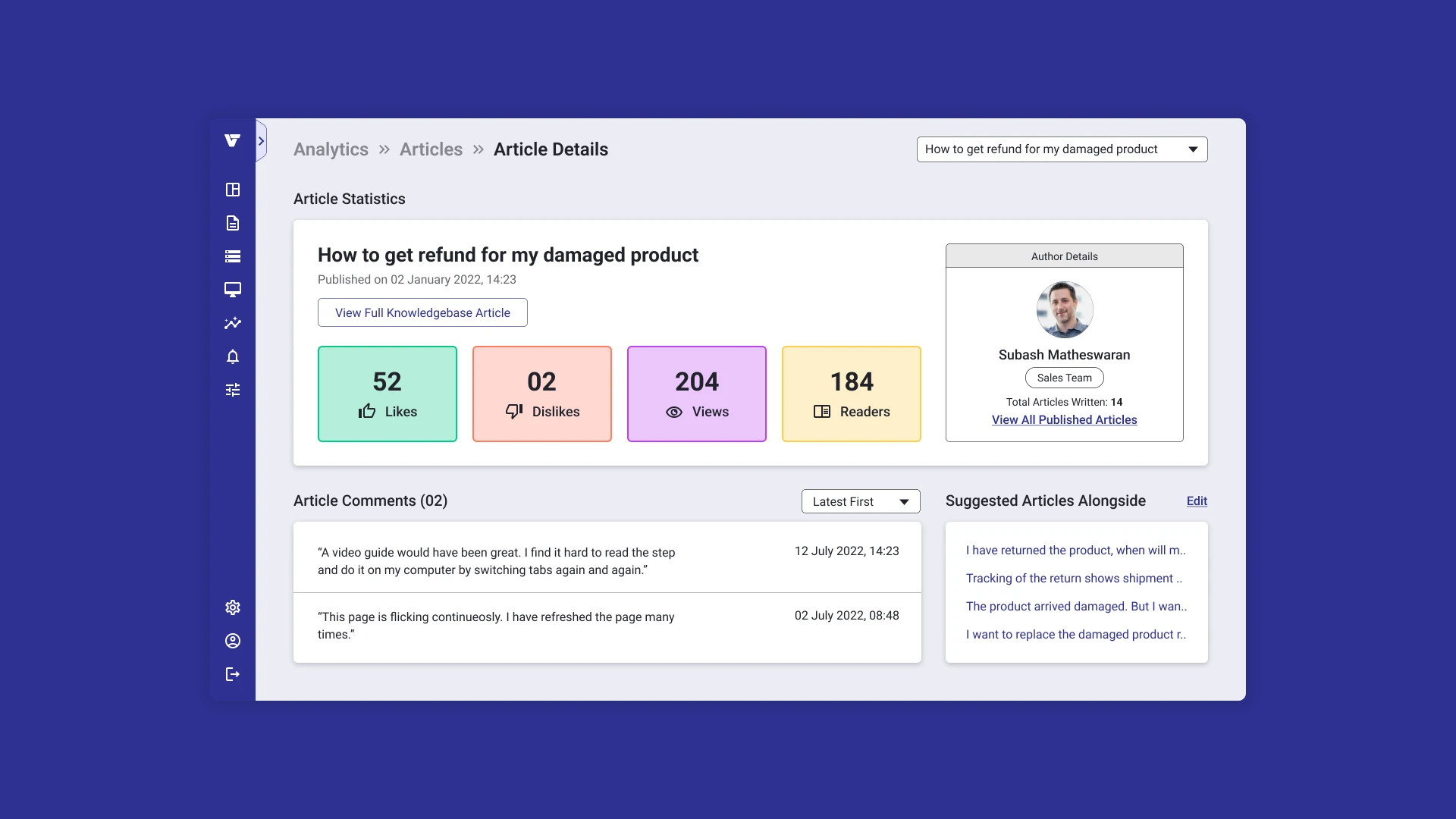Viewport: 1456px width, 819px height.
Task: Open user profile account icon
Action: (x=233, y=641)
